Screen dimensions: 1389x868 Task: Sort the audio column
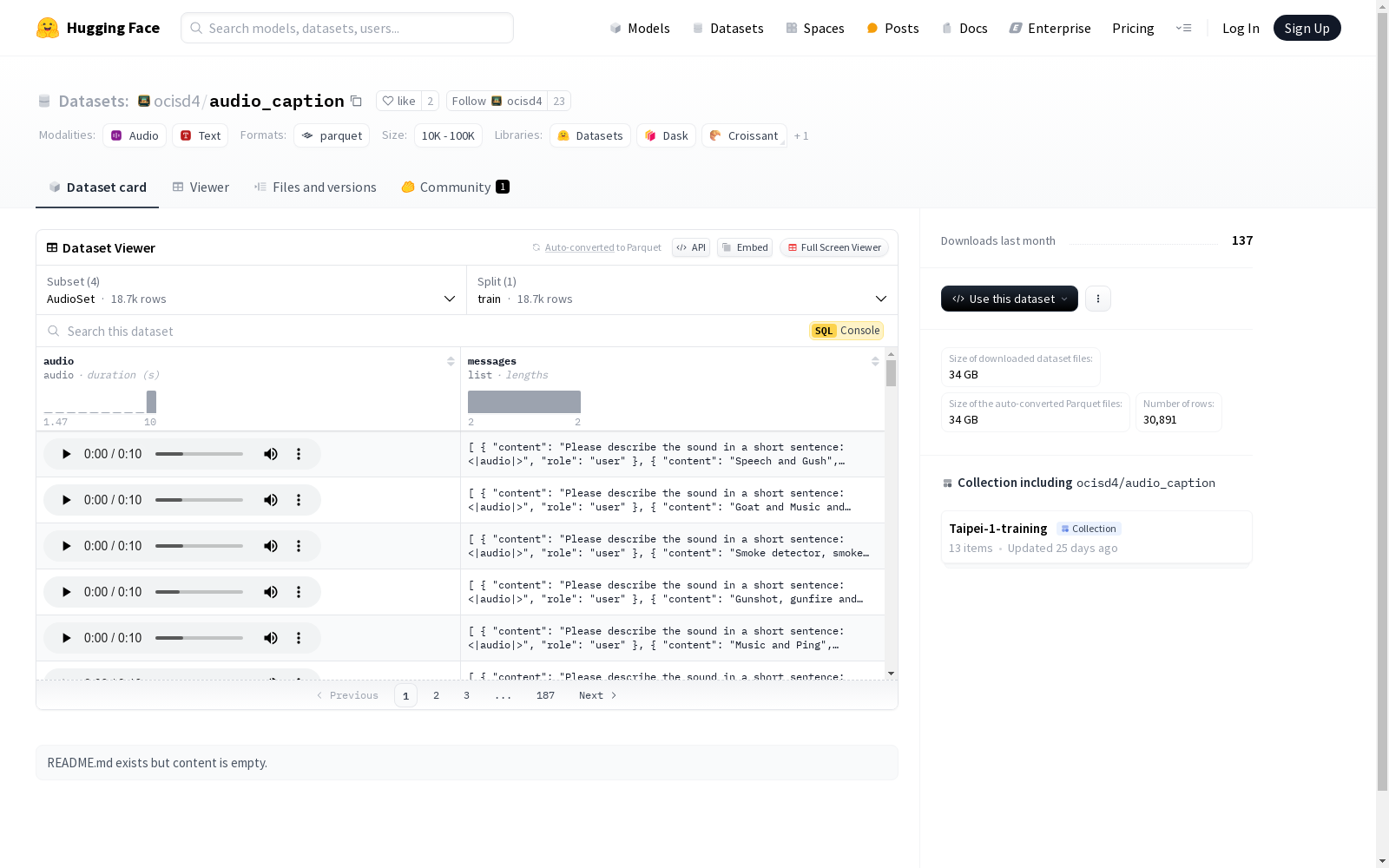click(451, 361)
